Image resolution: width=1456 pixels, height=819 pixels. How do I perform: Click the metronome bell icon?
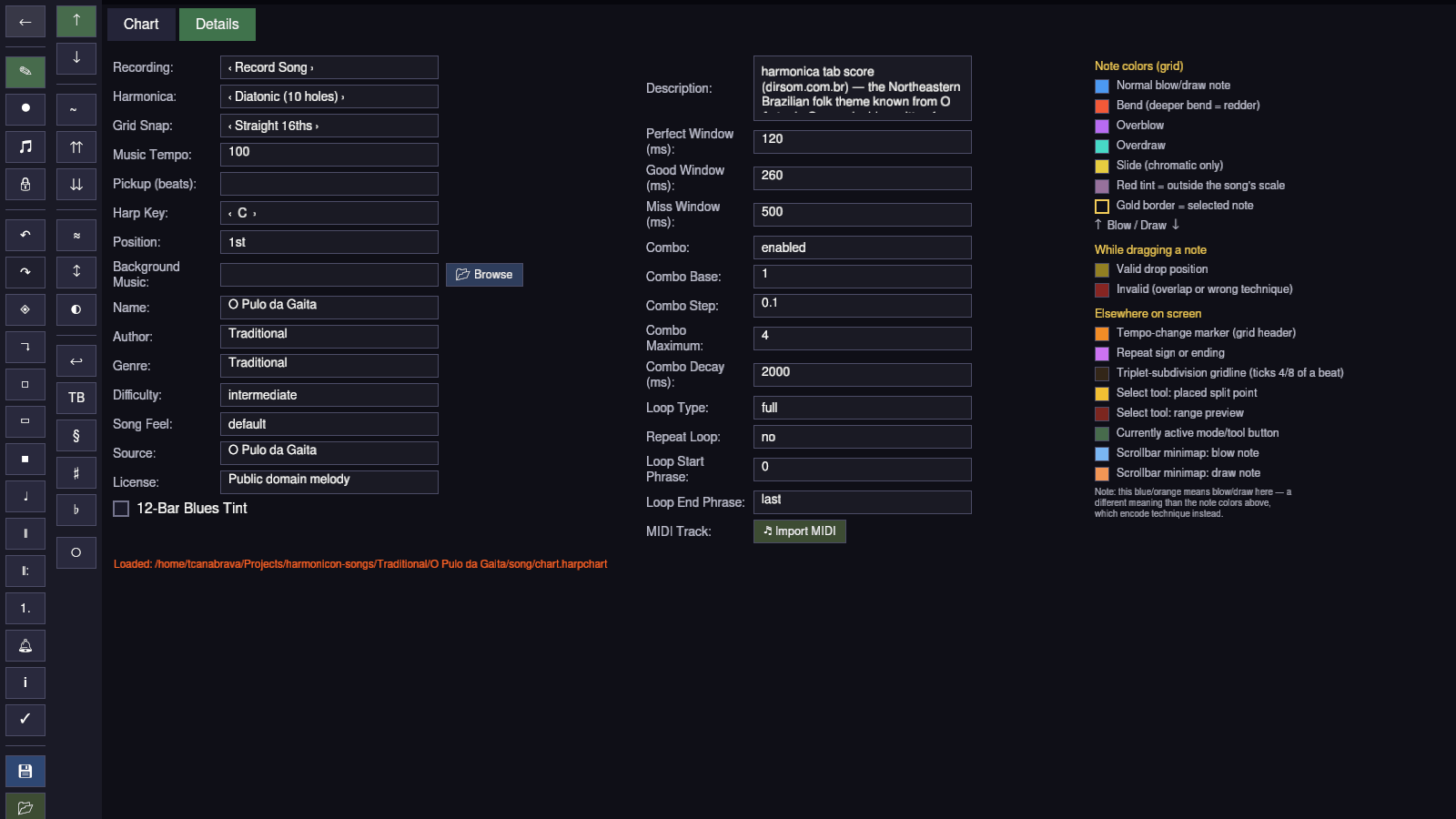point(25,645)
